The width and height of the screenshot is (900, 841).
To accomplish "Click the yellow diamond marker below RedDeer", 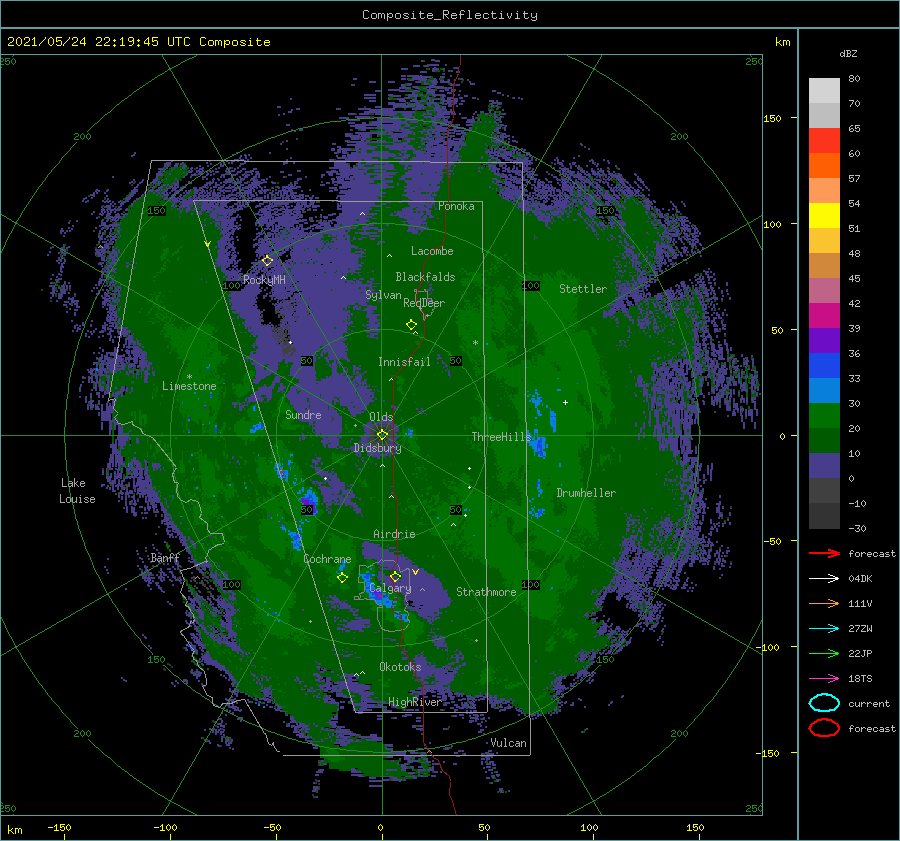I will point(411,325).
